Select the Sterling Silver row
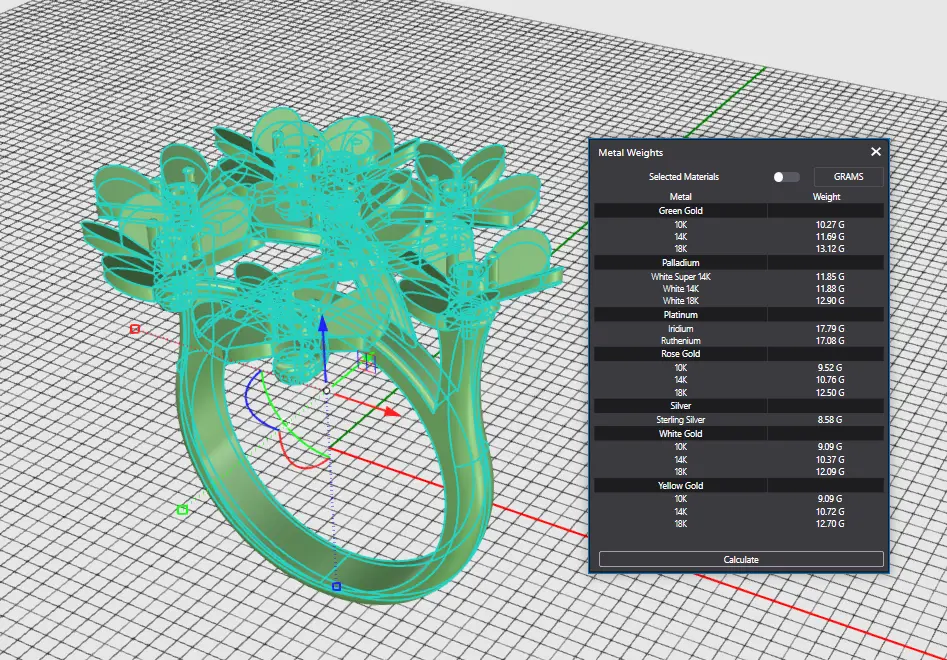The height and width of the screenshot is (660, 947). click(x=680, y=420)
